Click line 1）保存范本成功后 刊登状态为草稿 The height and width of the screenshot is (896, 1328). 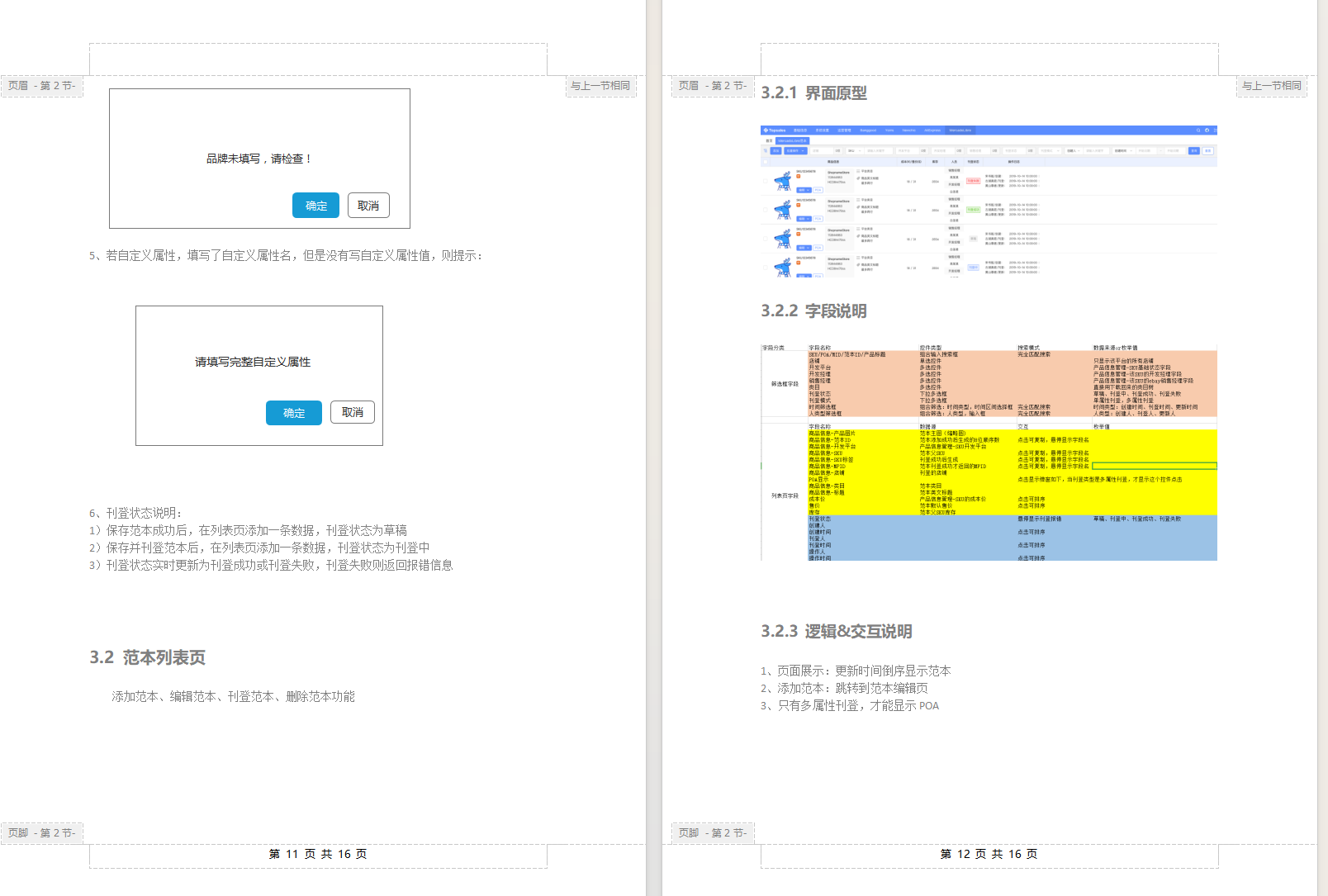[x=248, y=530]
